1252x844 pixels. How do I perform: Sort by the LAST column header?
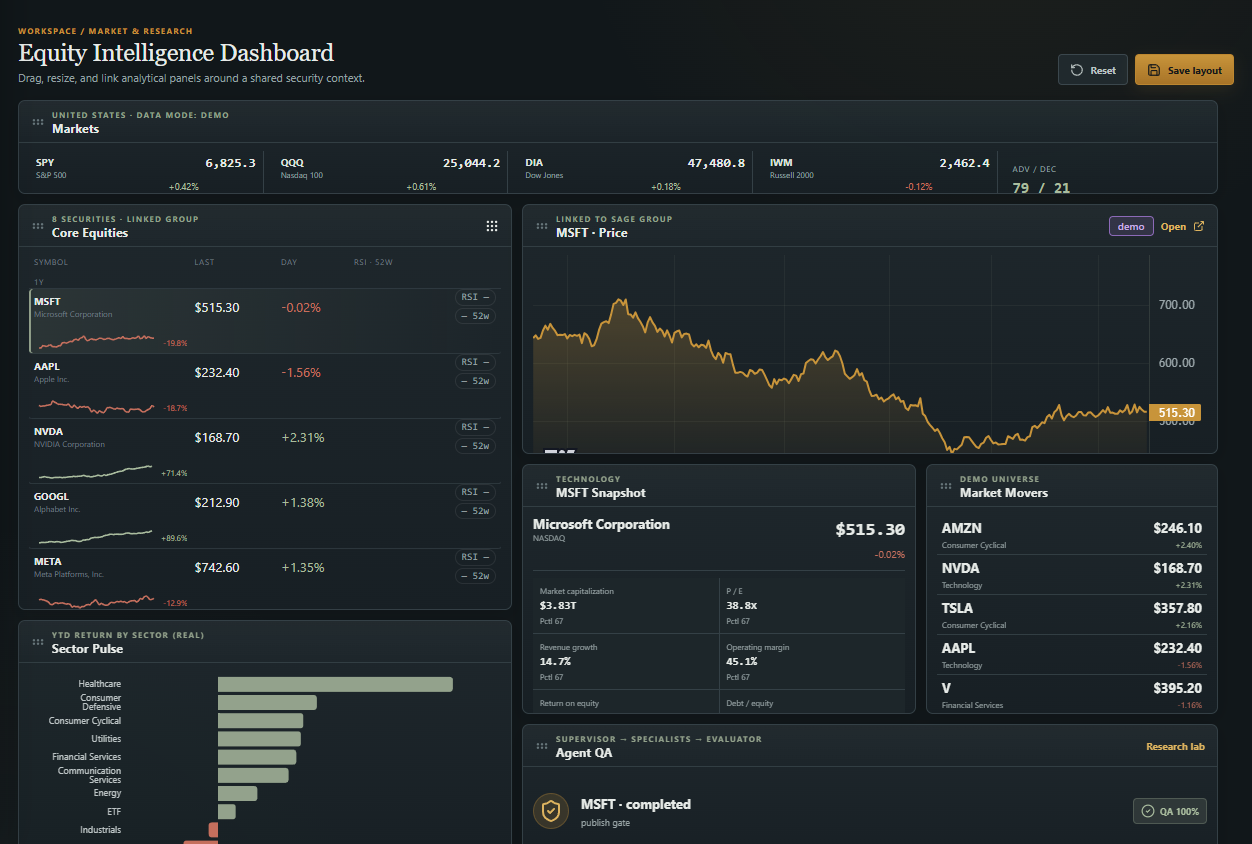coord(204,263)
